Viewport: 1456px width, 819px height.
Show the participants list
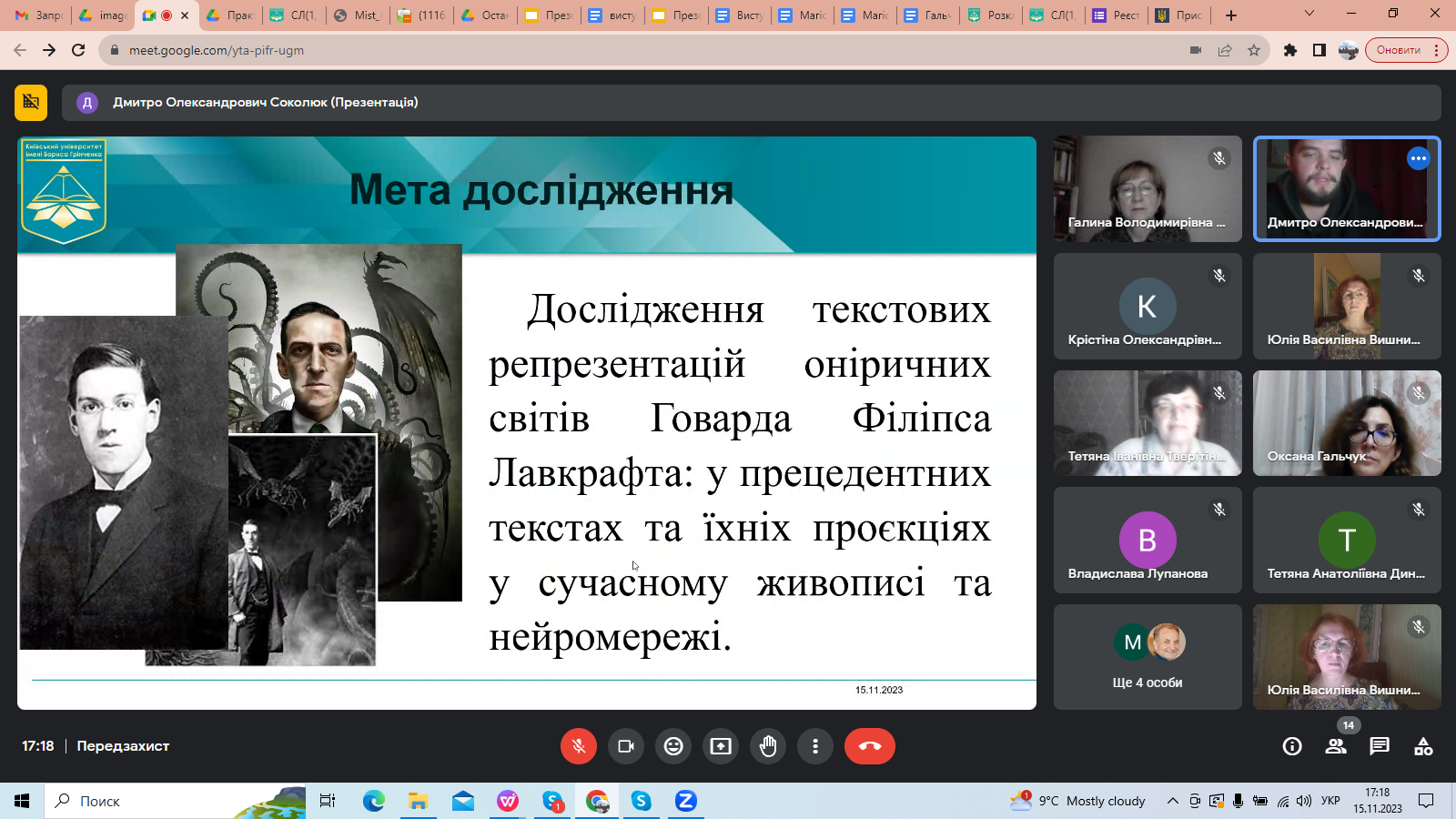(x=1336, y=746)
